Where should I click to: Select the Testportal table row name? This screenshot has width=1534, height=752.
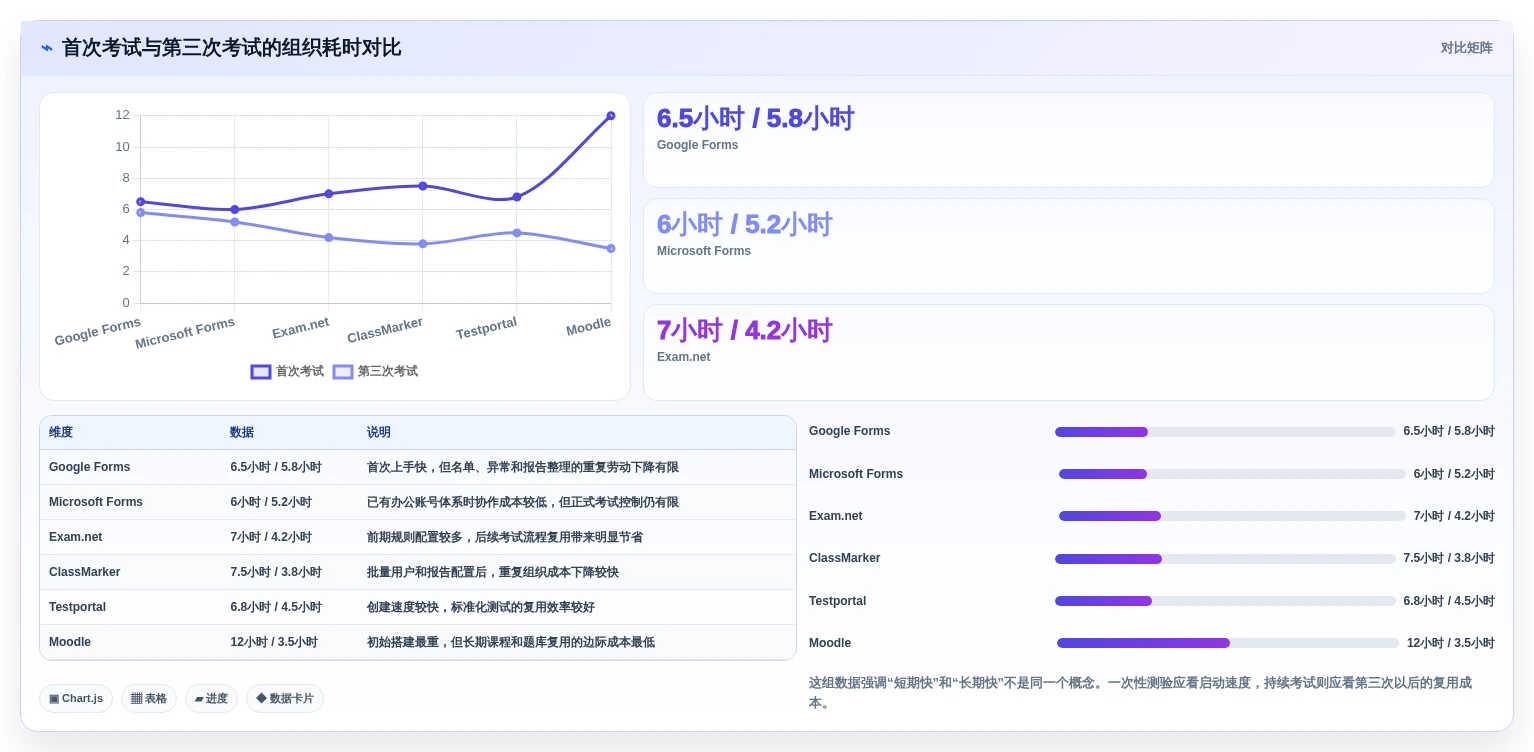click(x=77, y=607)
